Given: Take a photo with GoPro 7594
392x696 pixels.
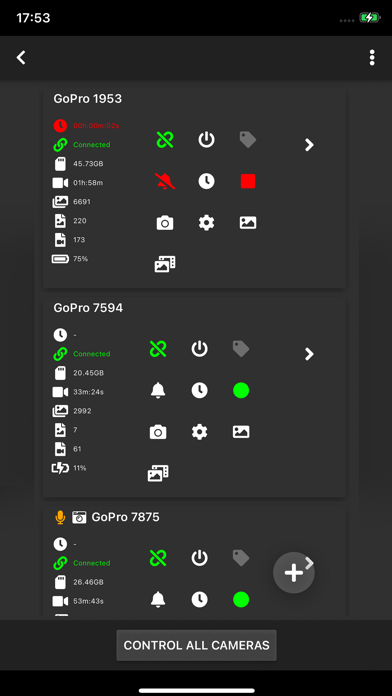Looking at the screenshot, I should [x=158, y=431].
